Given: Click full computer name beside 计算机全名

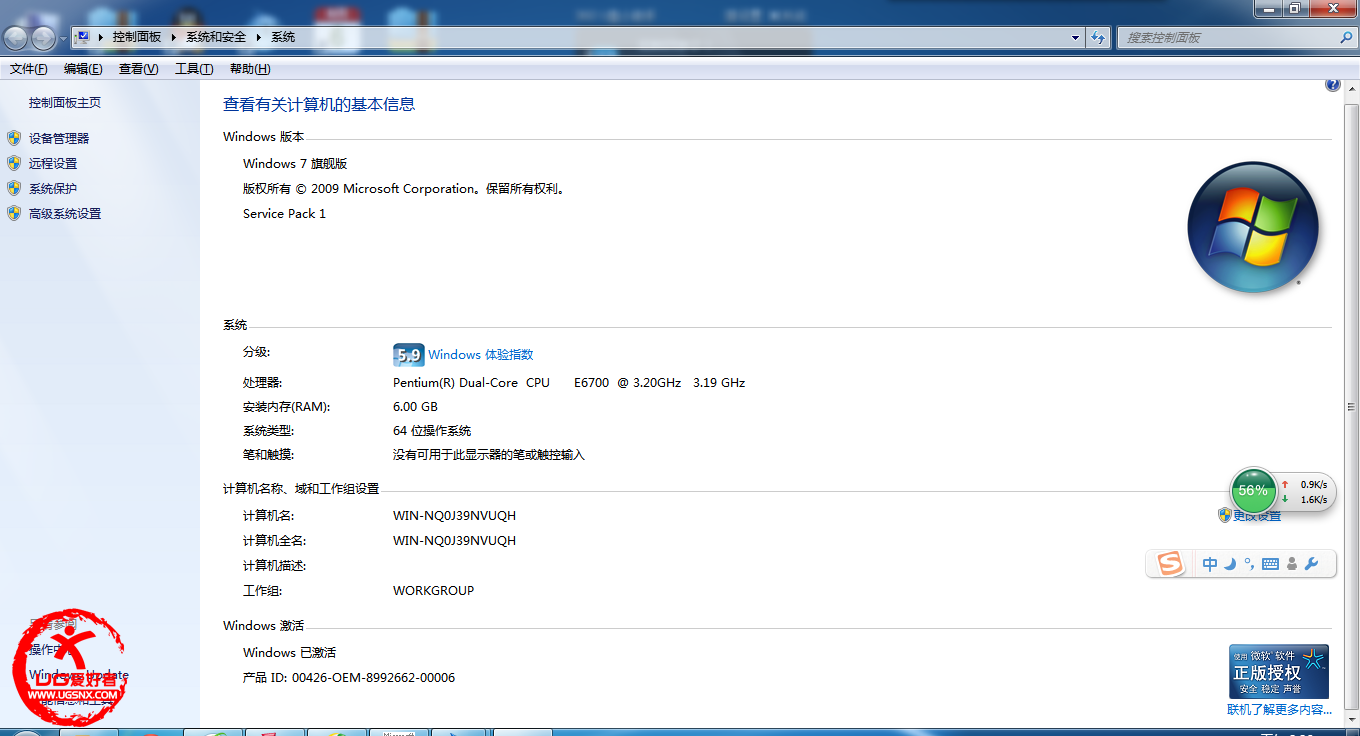Looking at the screenshot, I should click(x=455, y=540).
